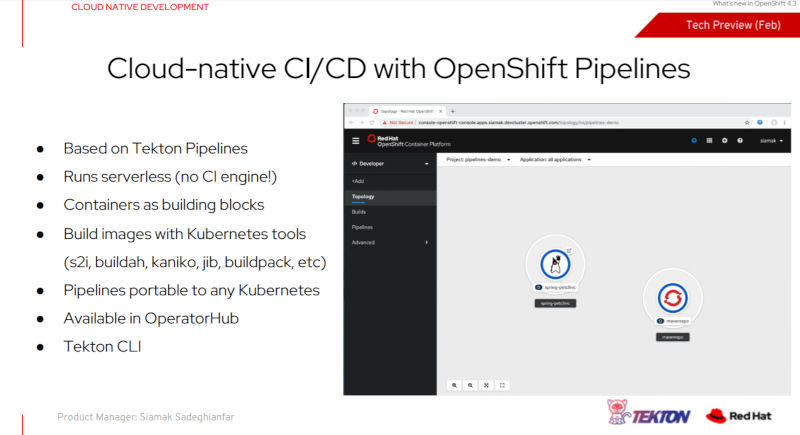
Task: Open the help question mark icon
Action: (x=740, y=140)
